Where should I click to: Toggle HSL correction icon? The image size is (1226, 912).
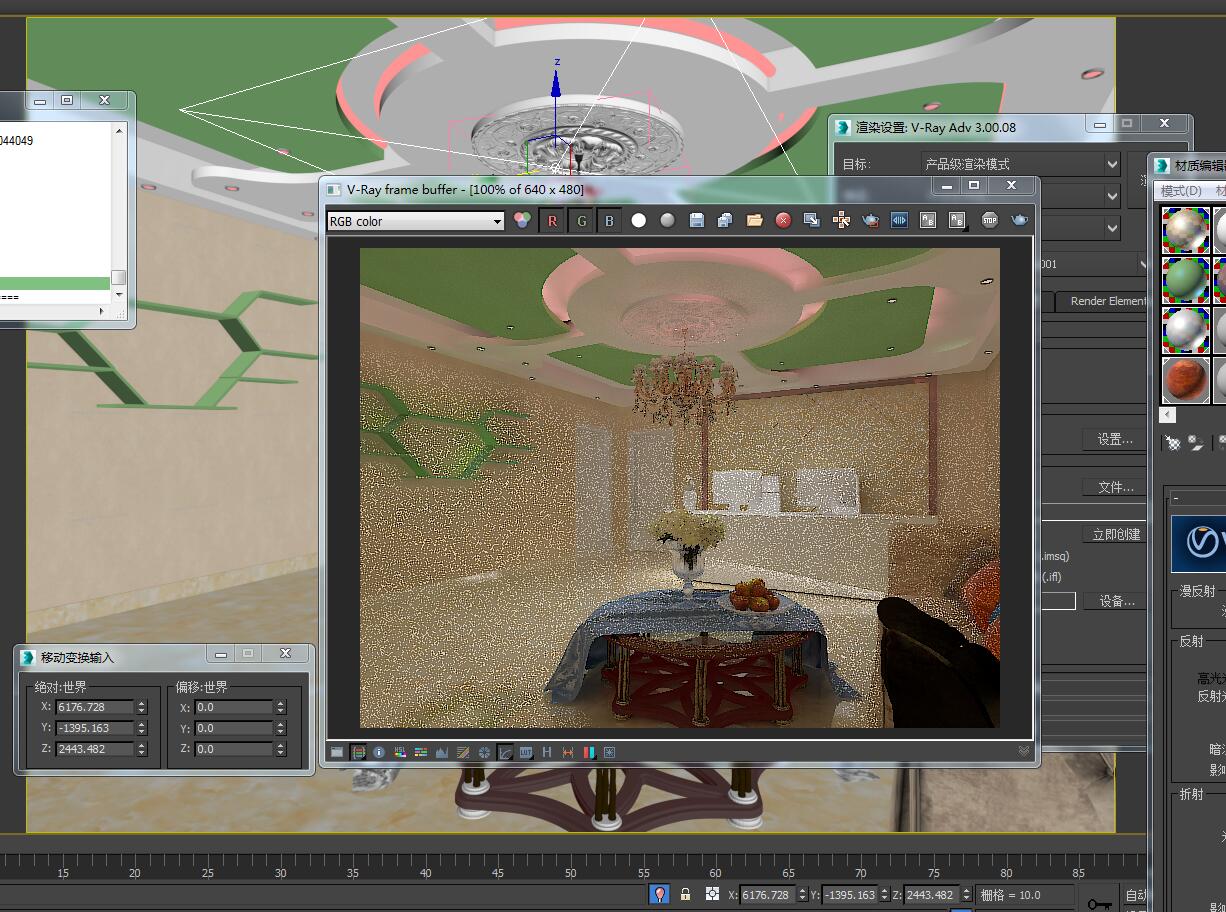pos(400,752)
